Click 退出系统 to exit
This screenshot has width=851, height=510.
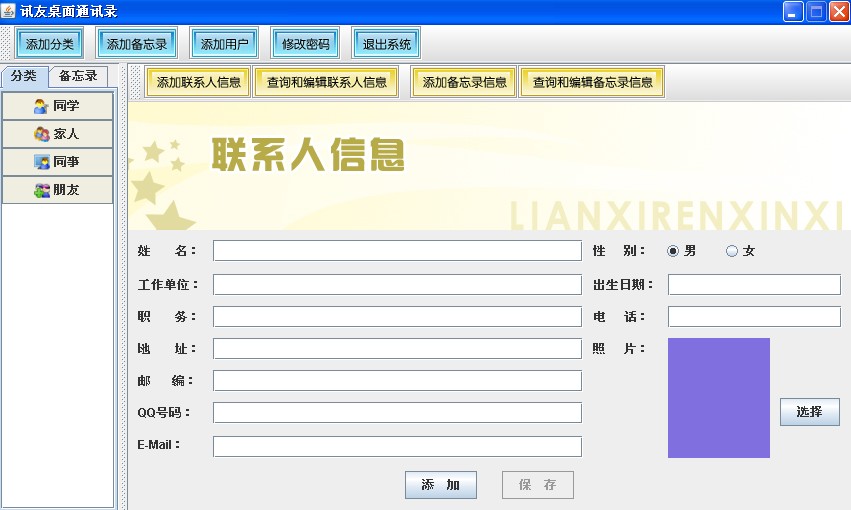tap(386, 43)
